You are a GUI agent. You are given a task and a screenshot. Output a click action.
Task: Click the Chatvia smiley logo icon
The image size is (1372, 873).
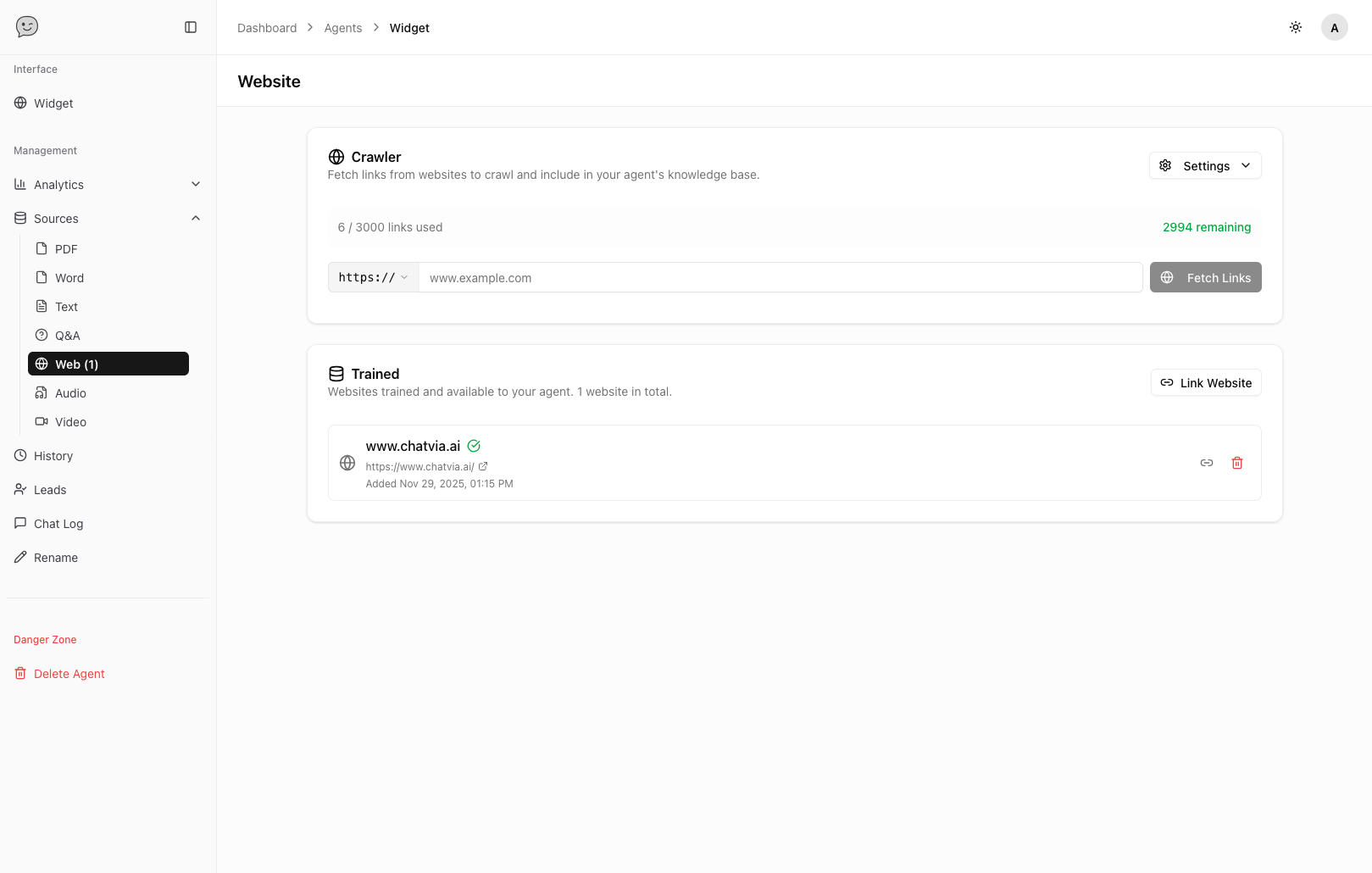(x=27, y=27)
